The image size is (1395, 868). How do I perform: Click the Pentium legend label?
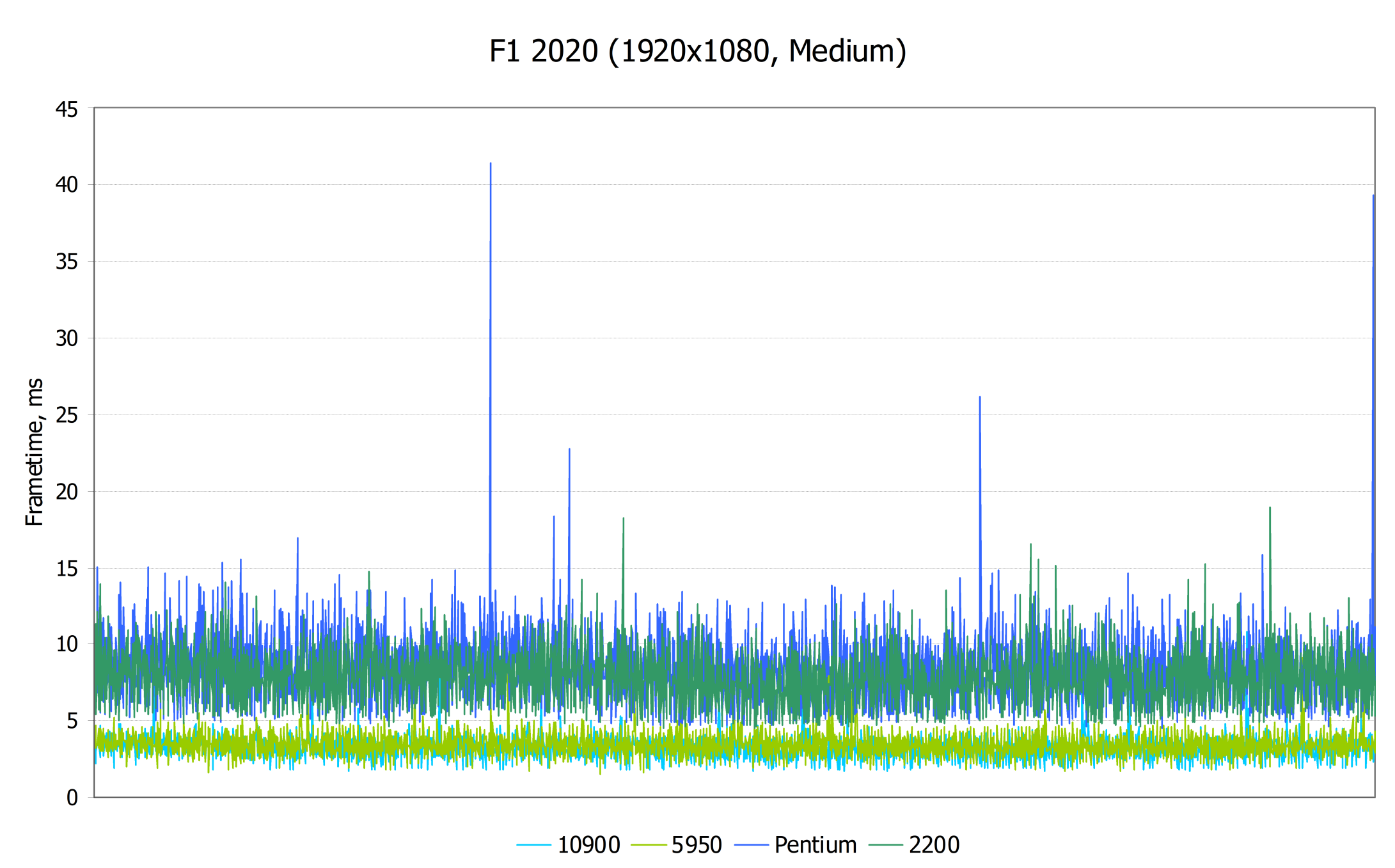pyautogui.click(x=815, y=845)
